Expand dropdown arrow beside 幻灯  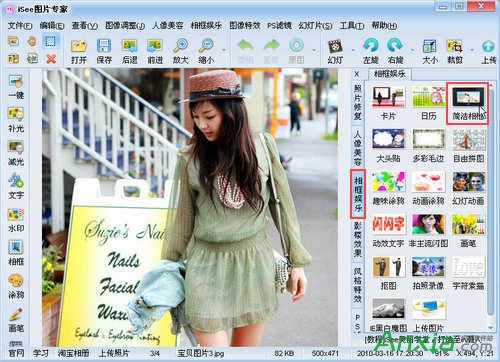pyautogui.click(x=353, y=50)
